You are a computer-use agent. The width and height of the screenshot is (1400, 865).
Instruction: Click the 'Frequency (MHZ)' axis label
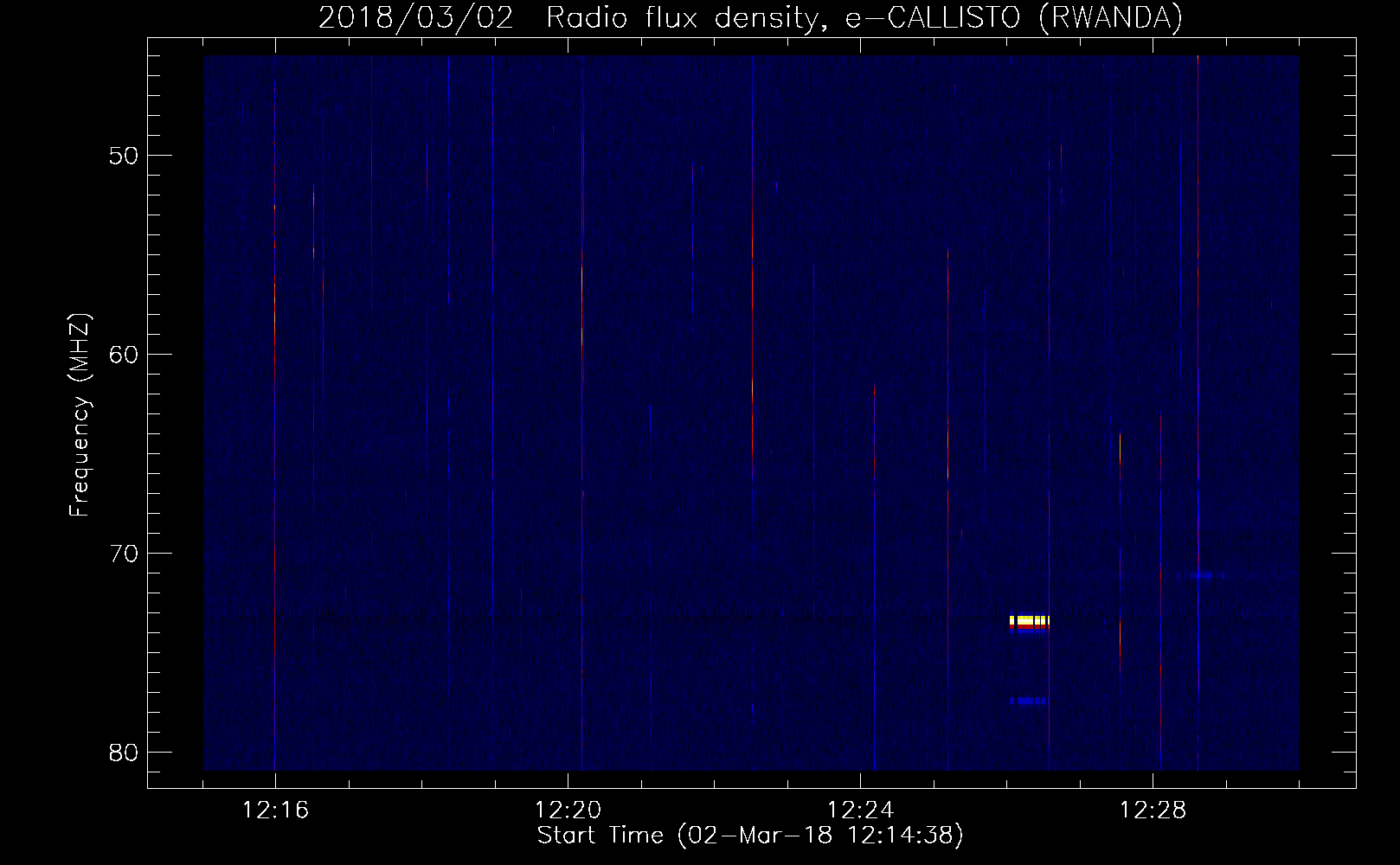pos(80,416)
